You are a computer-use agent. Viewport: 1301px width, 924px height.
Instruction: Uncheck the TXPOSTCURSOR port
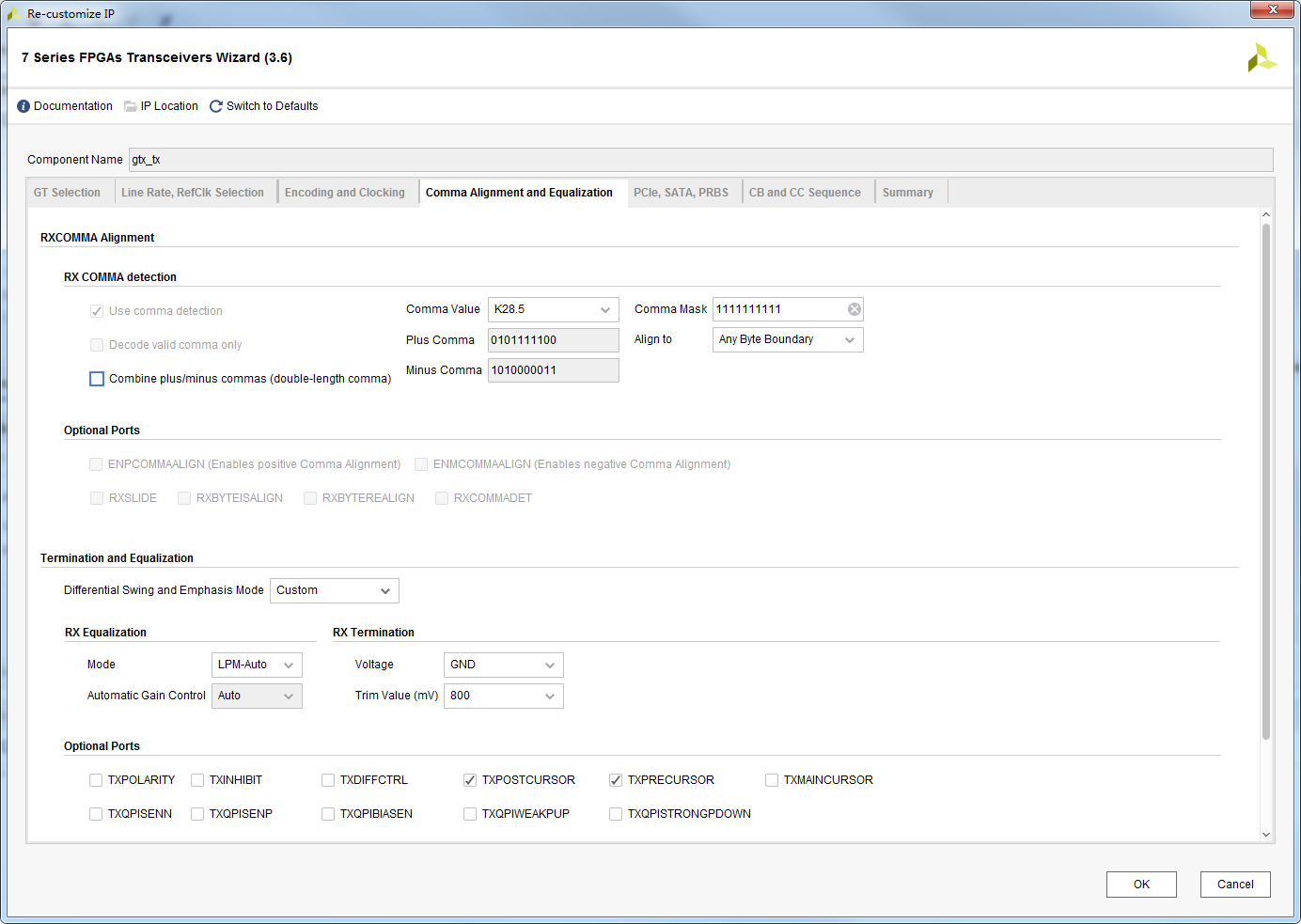coord(470,780)
